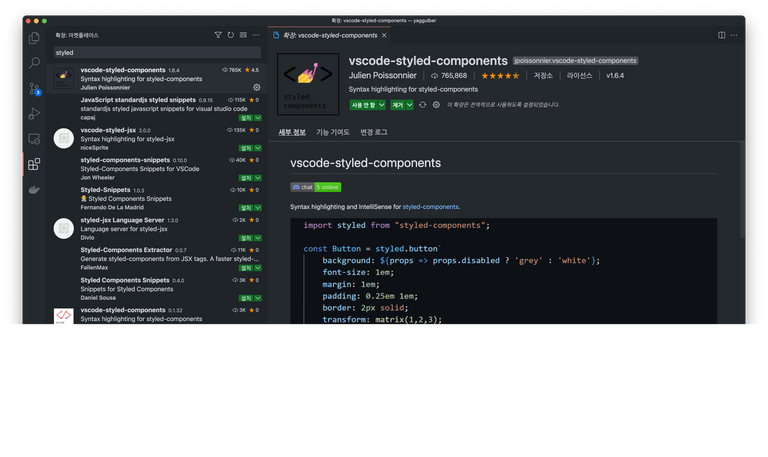Open the styled-components link in readme

431,207
